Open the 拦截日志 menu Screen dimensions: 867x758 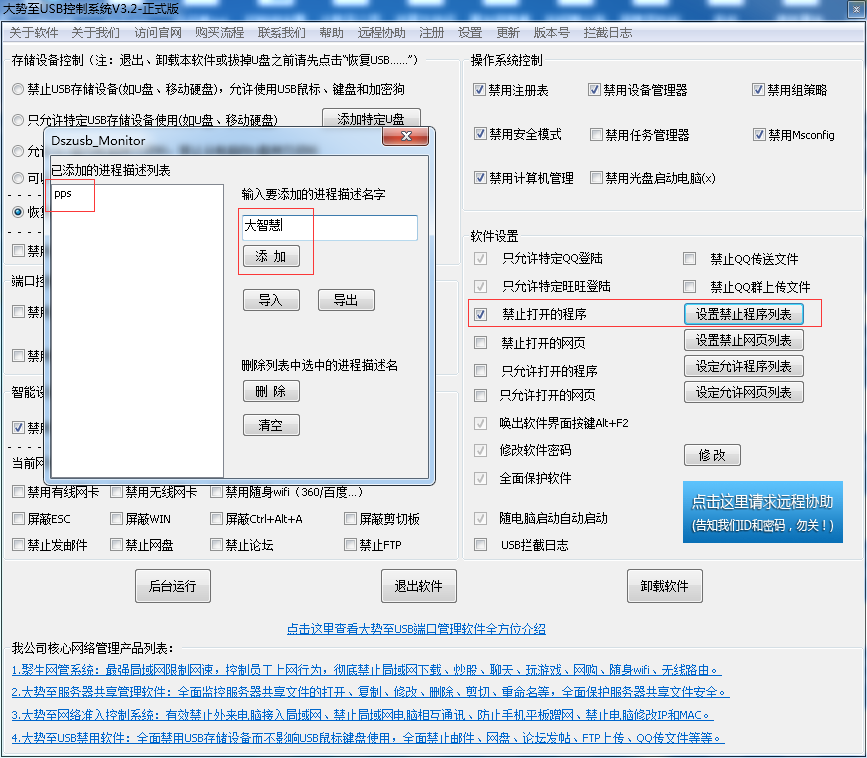coord(608,32)
